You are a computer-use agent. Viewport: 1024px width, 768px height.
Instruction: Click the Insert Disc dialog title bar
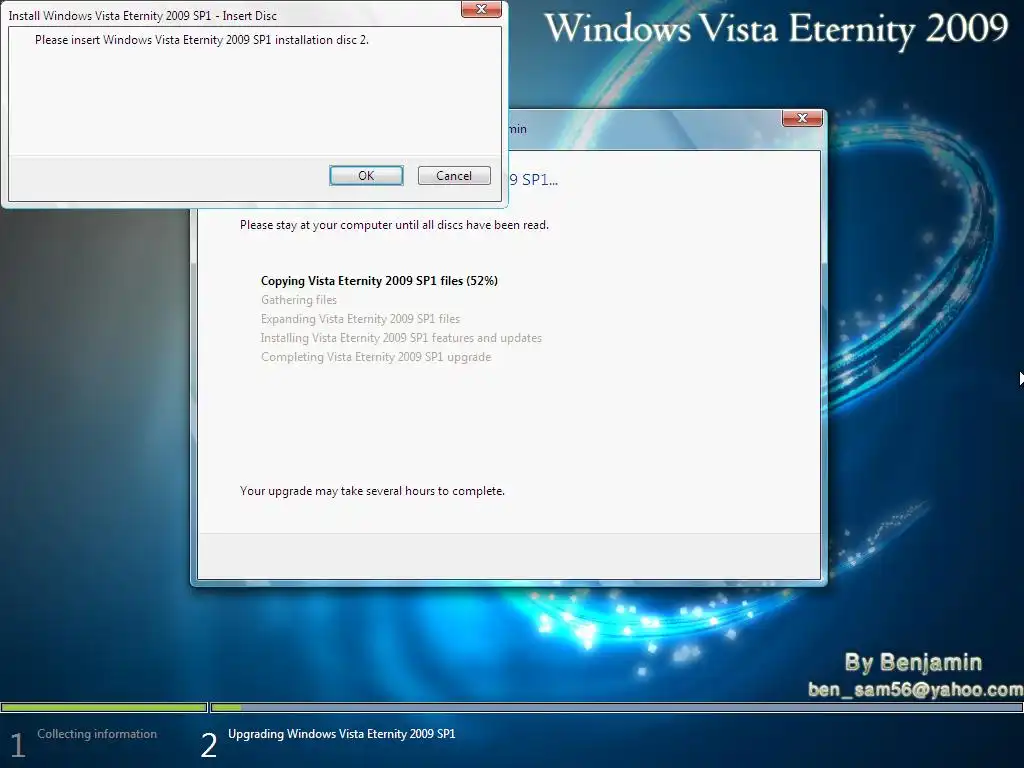[232, 15]
